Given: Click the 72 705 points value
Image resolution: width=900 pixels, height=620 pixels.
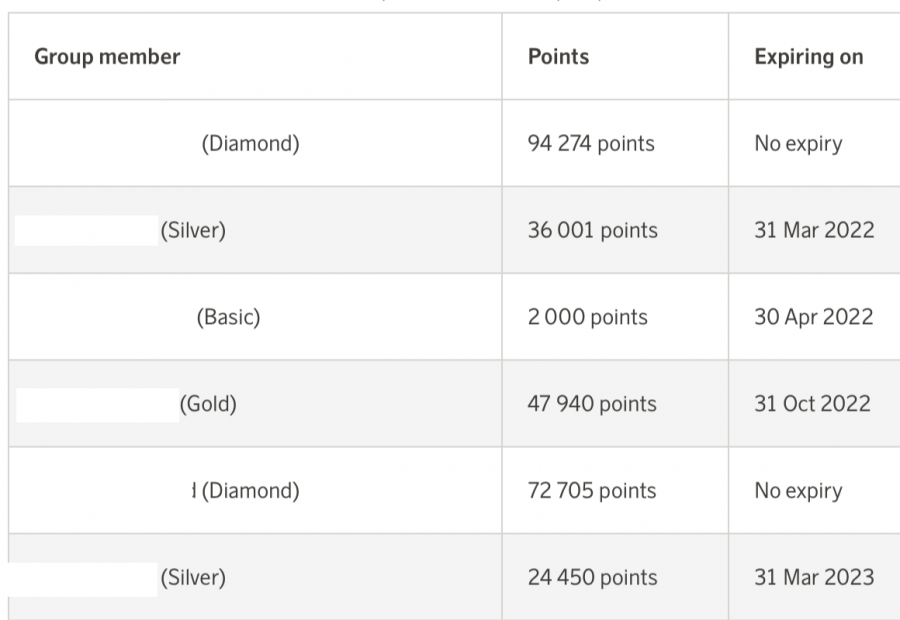Looking at the screenshot, I should pyautogui.click(x=592, y=492).
